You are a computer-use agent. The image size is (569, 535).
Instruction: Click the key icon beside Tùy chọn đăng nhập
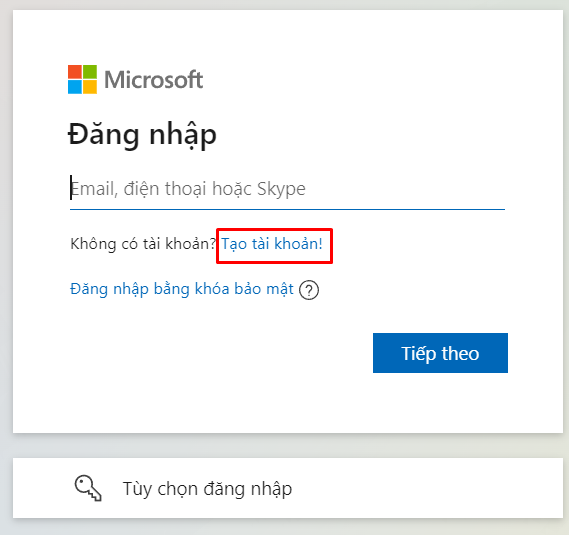(88, 488)
